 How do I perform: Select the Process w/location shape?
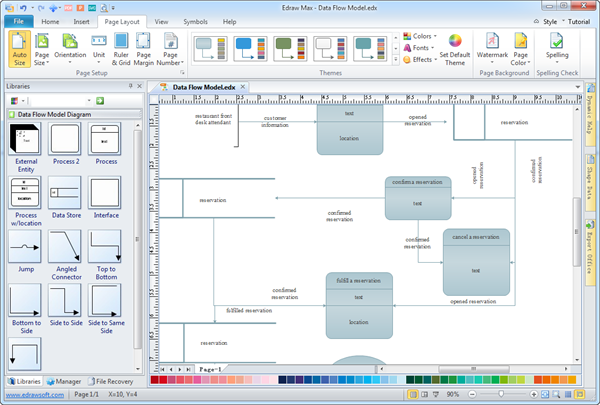(x=27, y=192)
